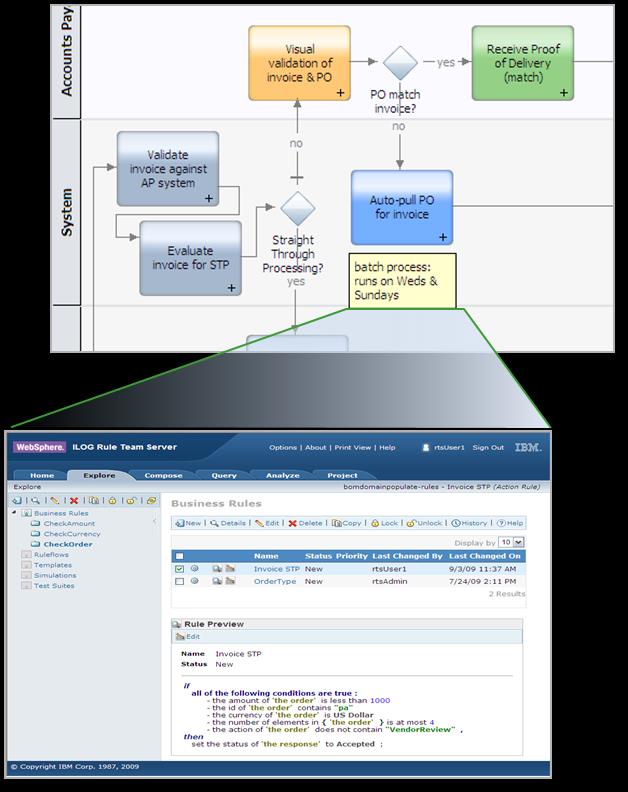Switch to the Project tab
Image resolution: width=628 pixels, height=792 pixels.
pos(343,475)
